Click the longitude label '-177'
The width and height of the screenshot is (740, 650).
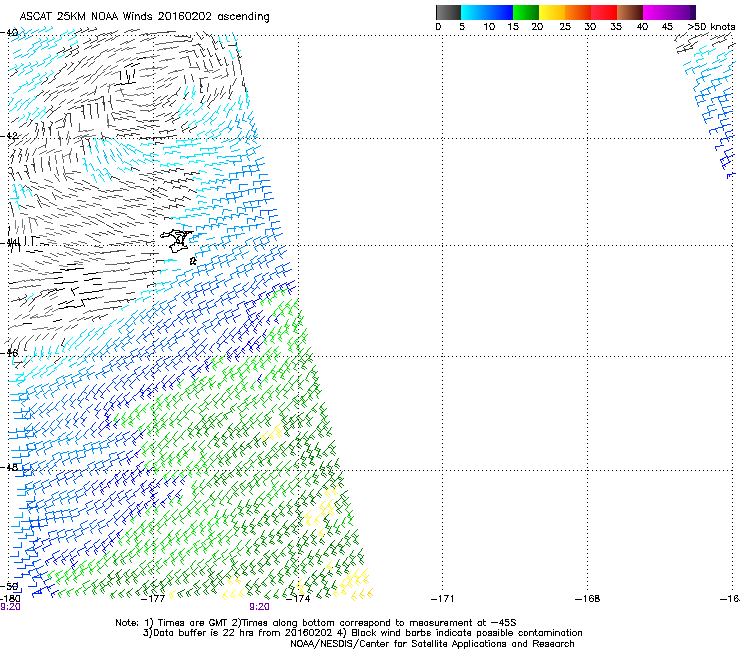click(x=153, y=599)
